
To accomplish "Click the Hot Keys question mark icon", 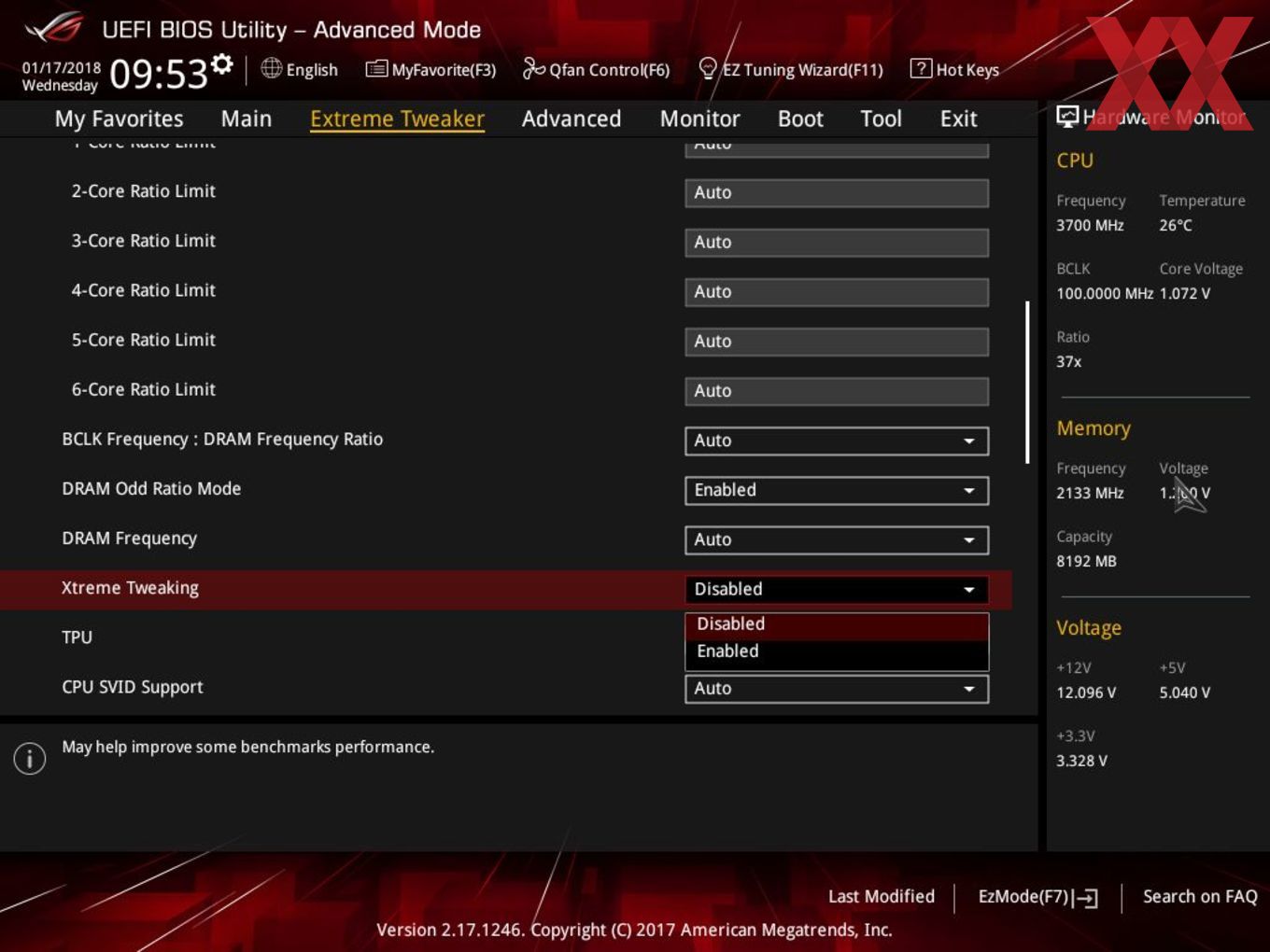I will (921, 68).
